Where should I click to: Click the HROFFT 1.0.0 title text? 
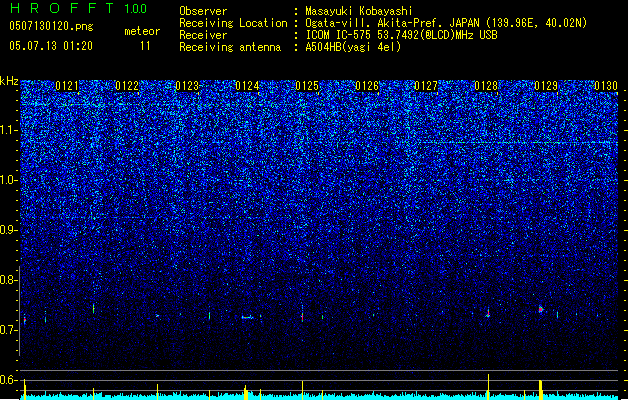pyautogui.click(x=78, y=8)
